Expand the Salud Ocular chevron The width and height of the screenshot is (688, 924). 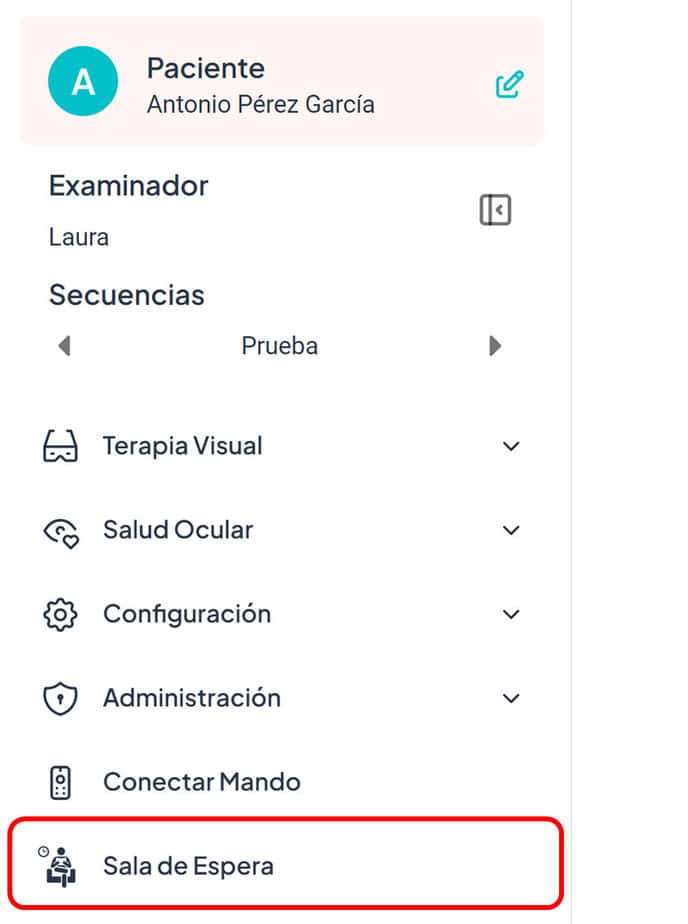point(511,530)
